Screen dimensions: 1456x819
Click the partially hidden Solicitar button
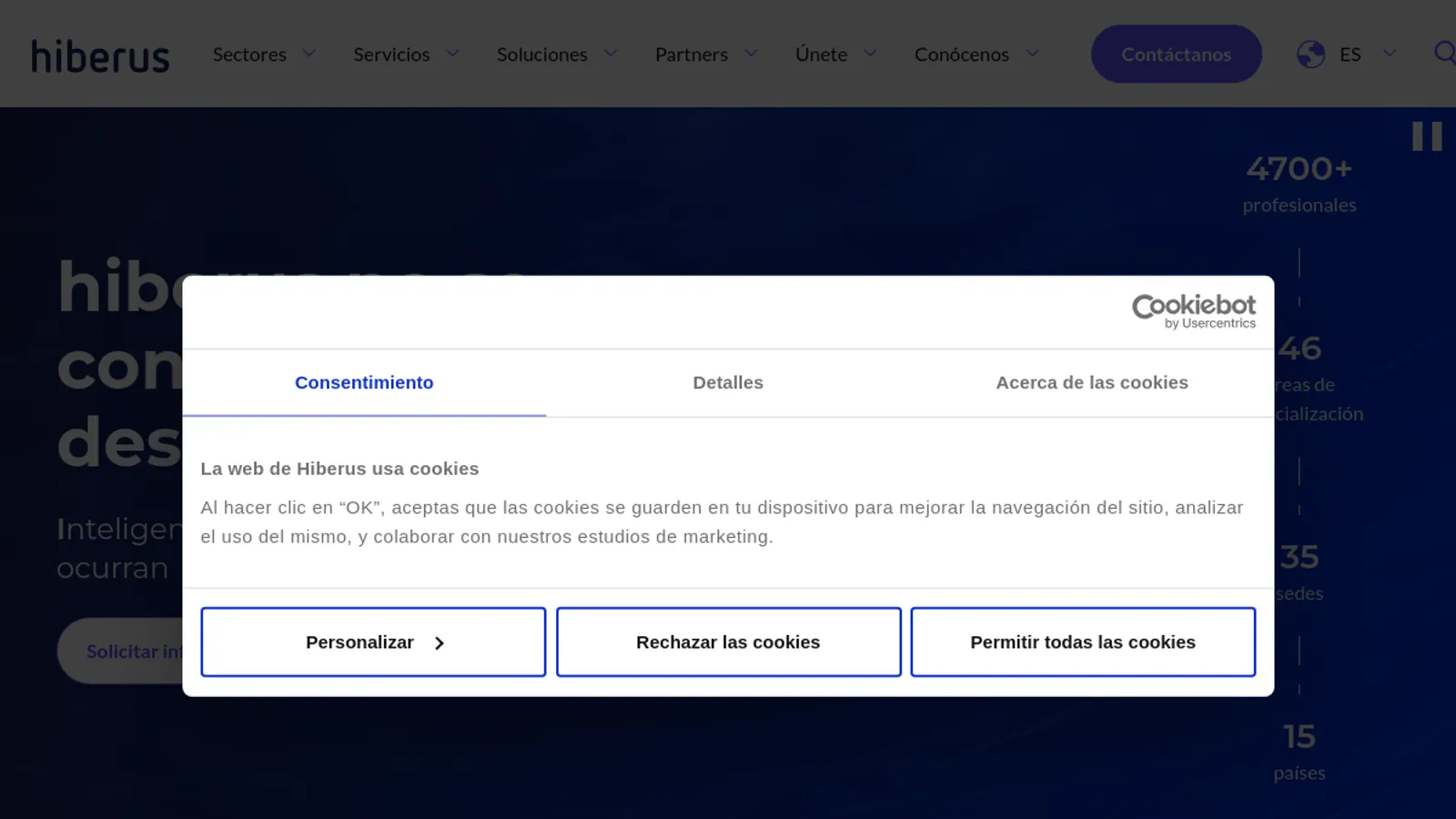[120, 652]
